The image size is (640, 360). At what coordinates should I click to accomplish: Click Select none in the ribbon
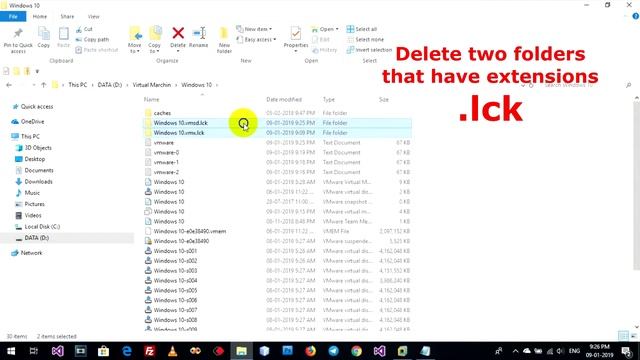[365, 40]
